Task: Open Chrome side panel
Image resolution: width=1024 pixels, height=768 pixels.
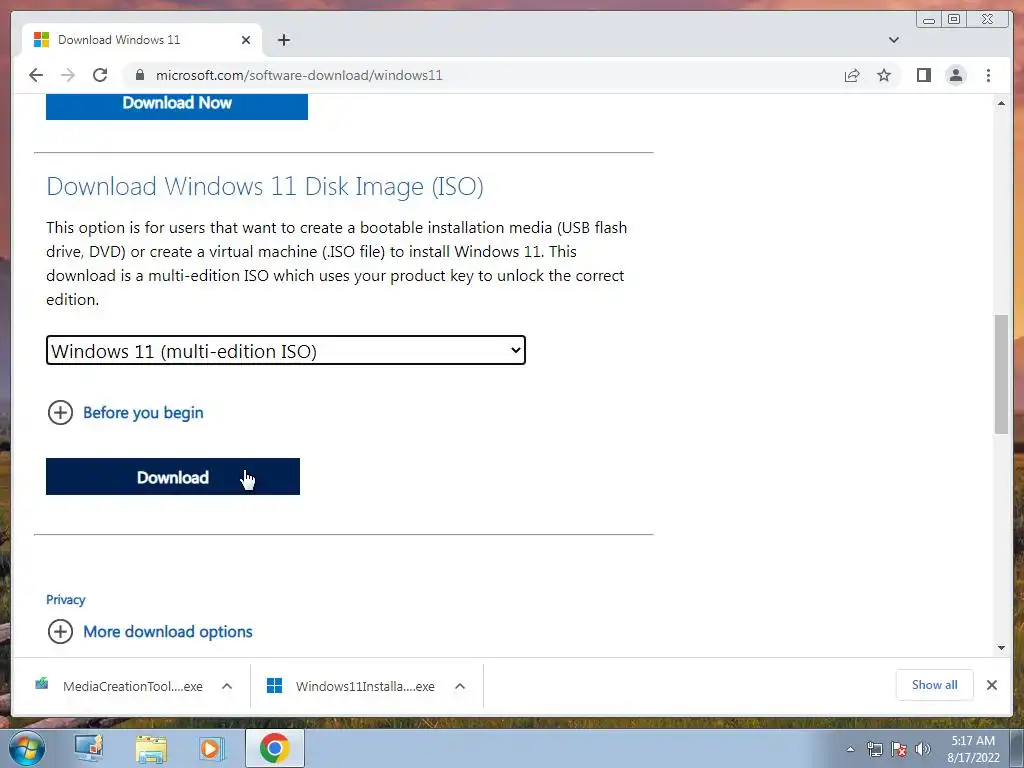Action: point(923,75)
